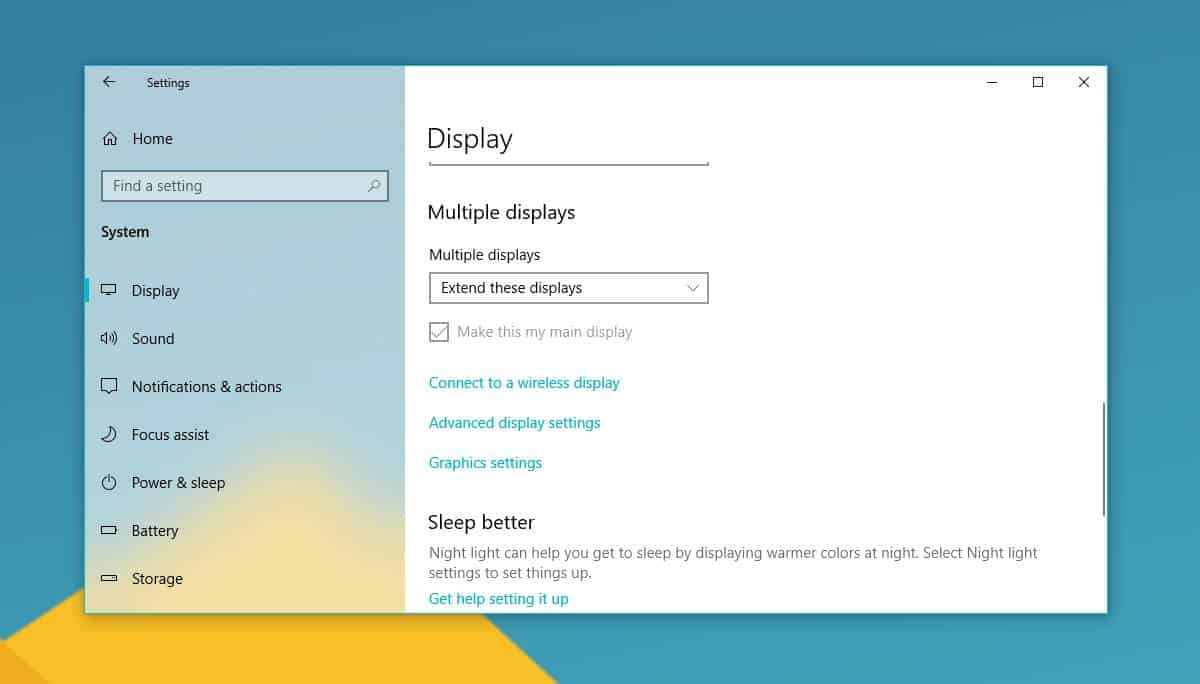Open Settings Home via the house icon

[x=110, y=138]
